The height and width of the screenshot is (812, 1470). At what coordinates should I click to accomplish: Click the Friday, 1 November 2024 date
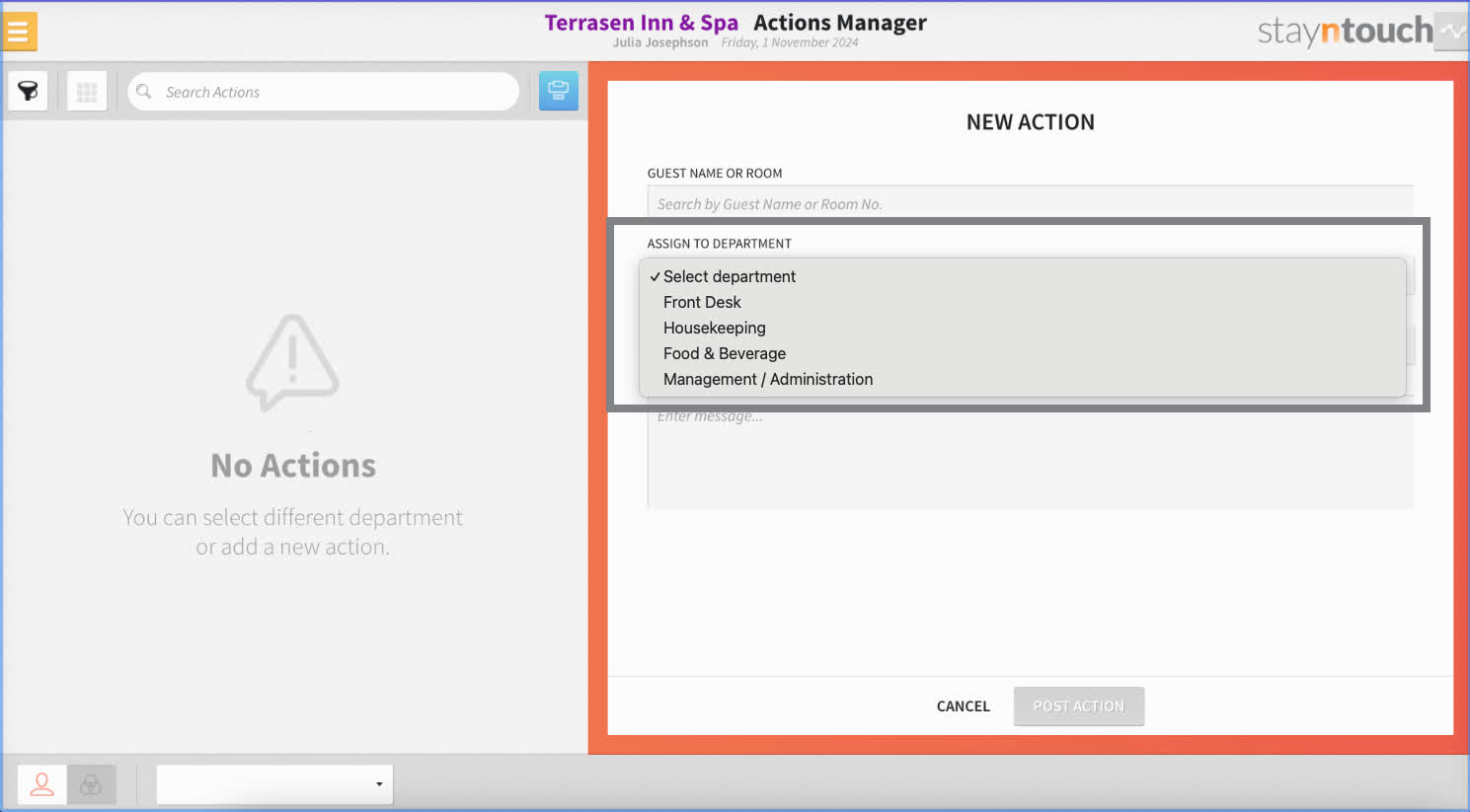point(789,42)
